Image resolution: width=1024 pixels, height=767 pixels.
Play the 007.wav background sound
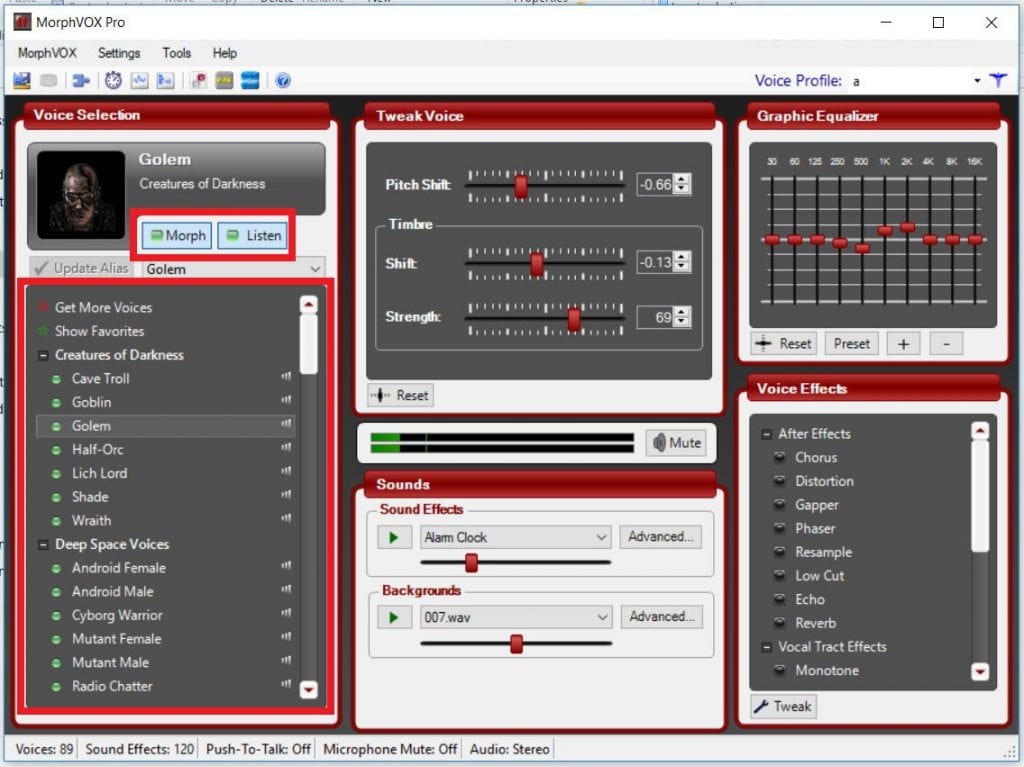(x=394, y=617)
